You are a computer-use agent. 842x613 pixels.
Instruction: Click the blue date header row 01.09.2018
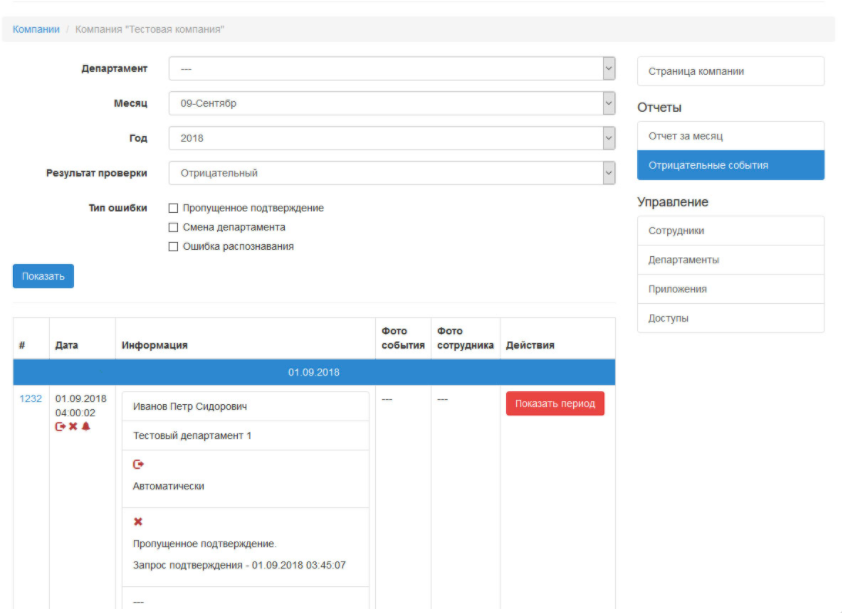coord(314,373)
